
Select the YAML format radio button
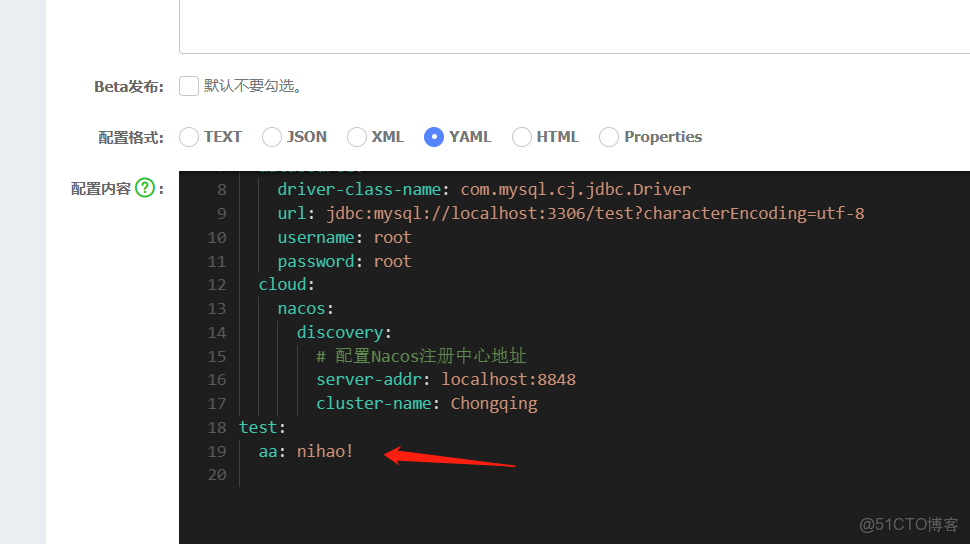[x=434, y=137]
